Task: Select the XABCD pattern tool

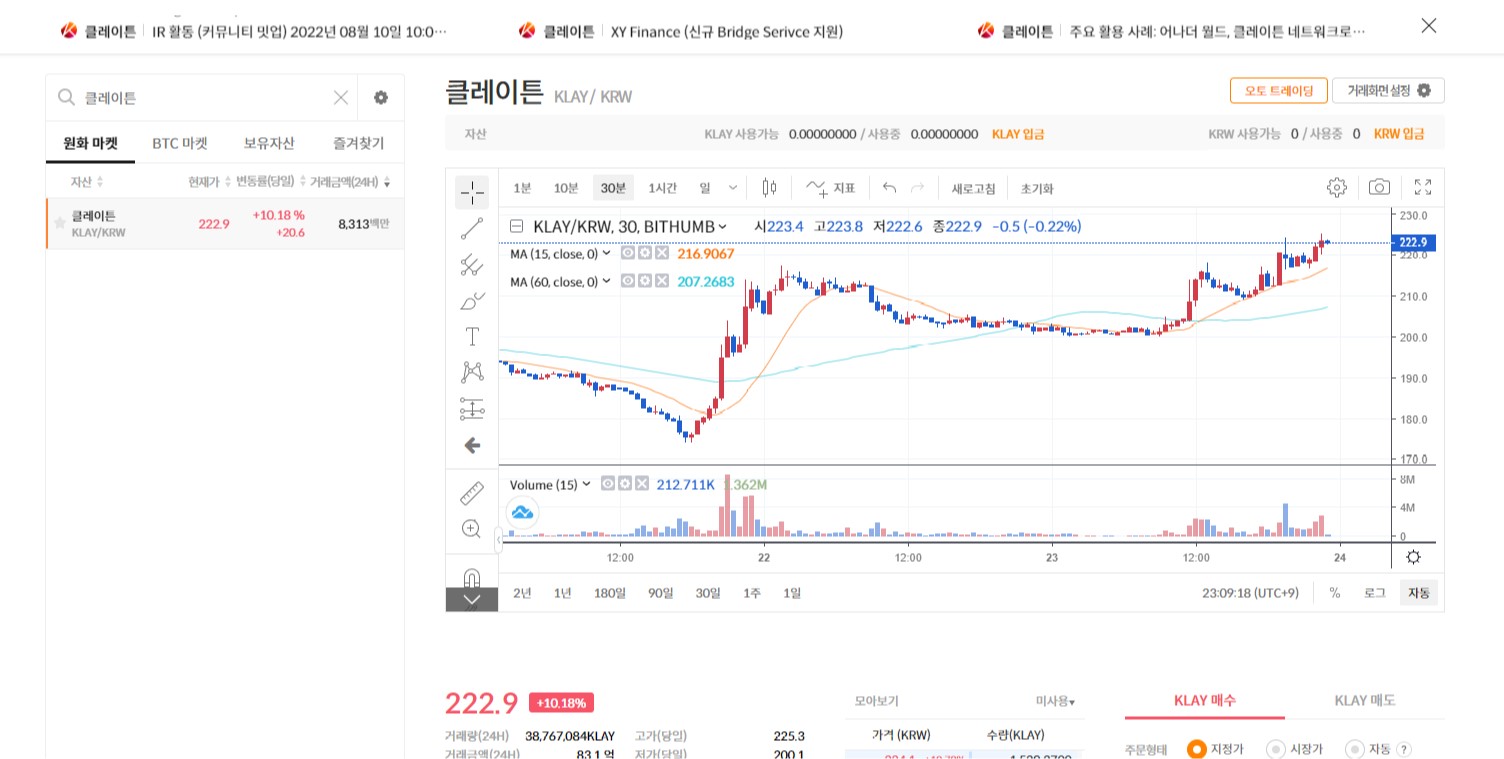Action: [x=472, y=372]
